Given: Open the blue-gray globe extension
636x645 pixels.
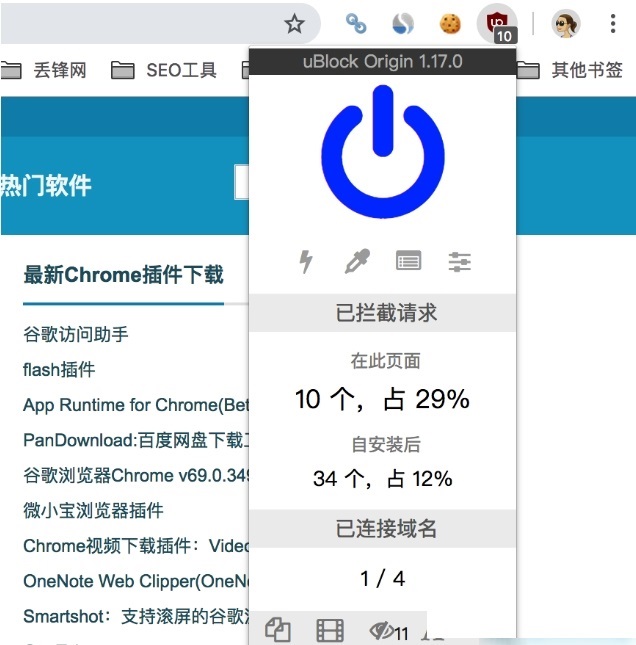Looking at the screenshot, I should (x=403, y=23).
